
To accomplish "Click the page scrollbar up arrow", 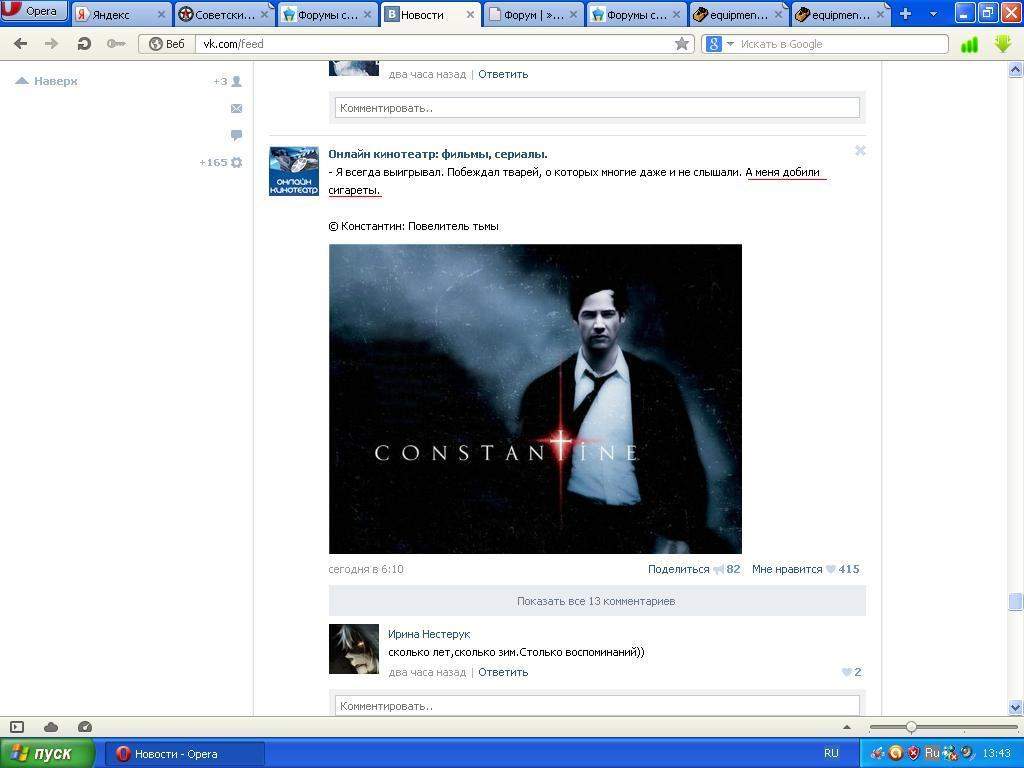I will 1016,69.
